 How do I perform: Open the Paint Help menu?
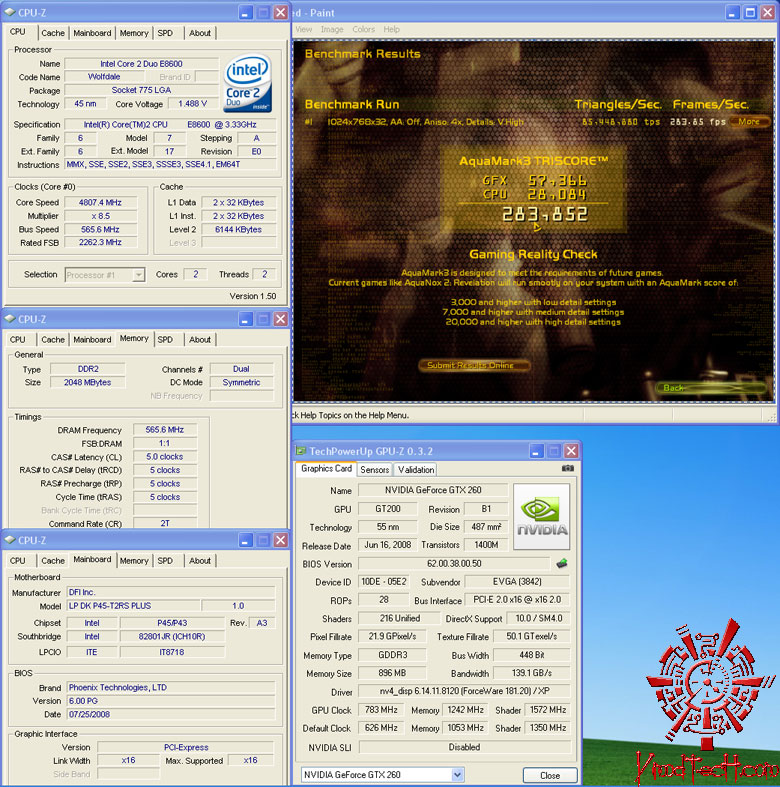(392, 30)
